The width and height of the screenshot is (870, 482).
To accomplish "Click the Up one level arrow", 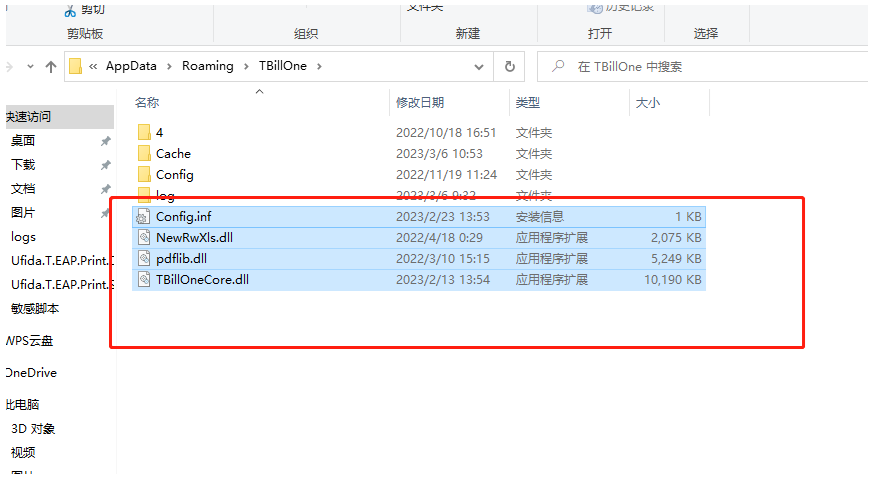I will click(x=51, y=67).
